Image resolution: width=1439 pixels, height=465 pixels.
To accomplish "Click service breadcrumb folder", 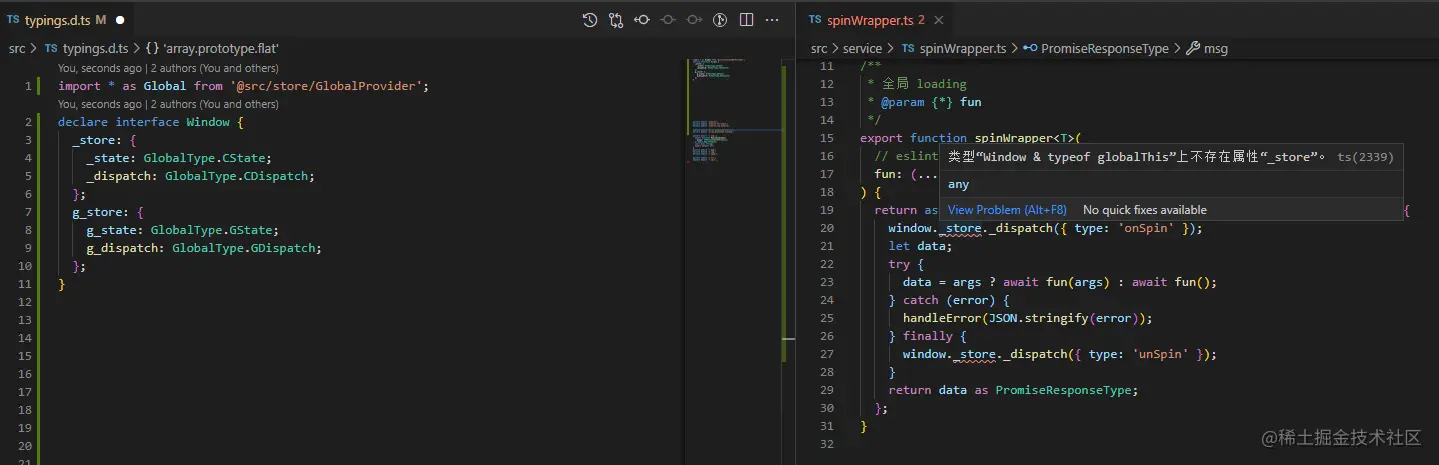I will click(862, 48).
